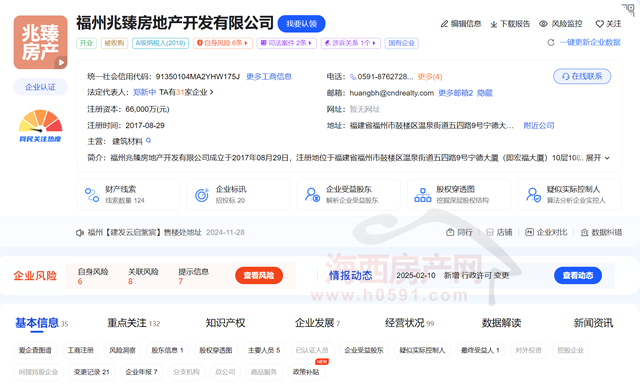Click 查看动态 blue button
The image size is (640, 388).
[x=578, y=275]
